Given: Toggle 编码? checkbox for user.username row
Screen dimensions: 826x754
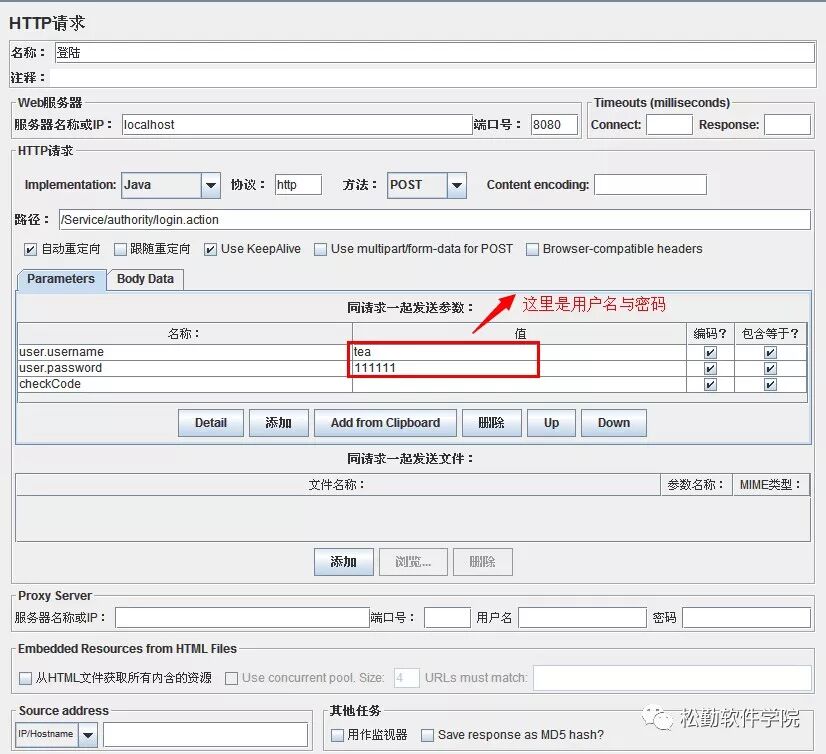Looking at the screenshot, I should click(710, 352).
